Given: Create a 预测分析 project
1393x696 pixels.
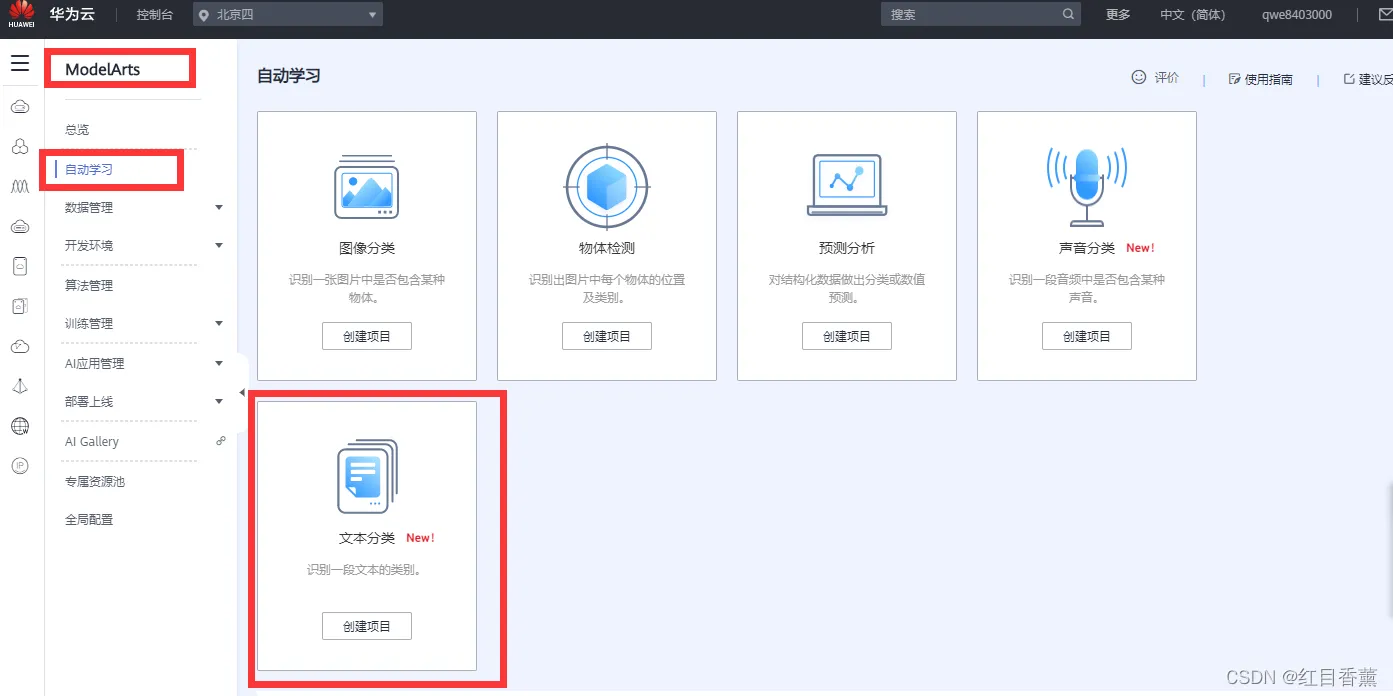Looking at the screenshot, I should click(847, 336).
